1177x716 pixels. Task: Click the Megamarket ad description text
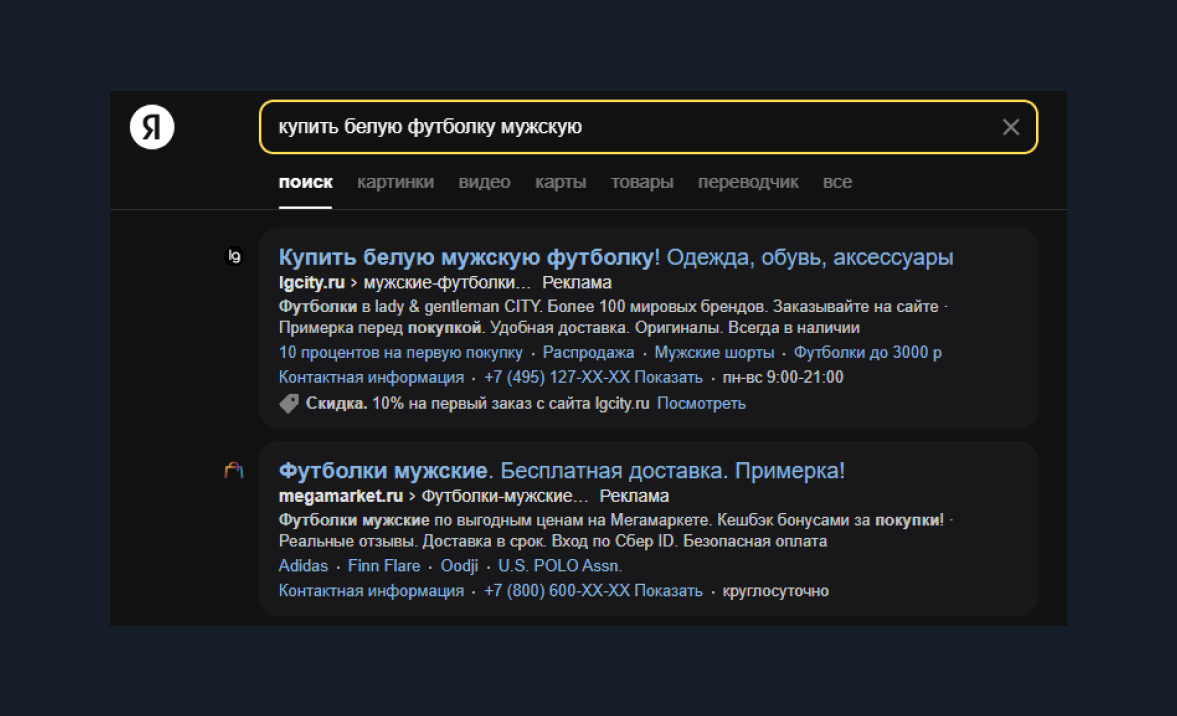coord(614,531)
